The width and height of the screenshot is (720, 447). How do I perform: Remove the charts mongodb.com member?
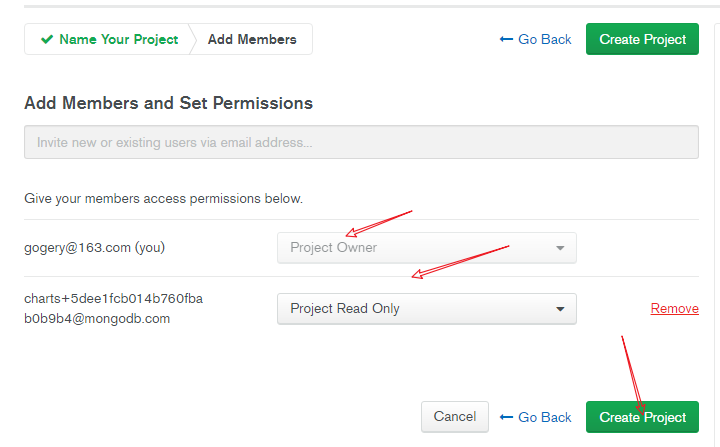click(675, 308)
